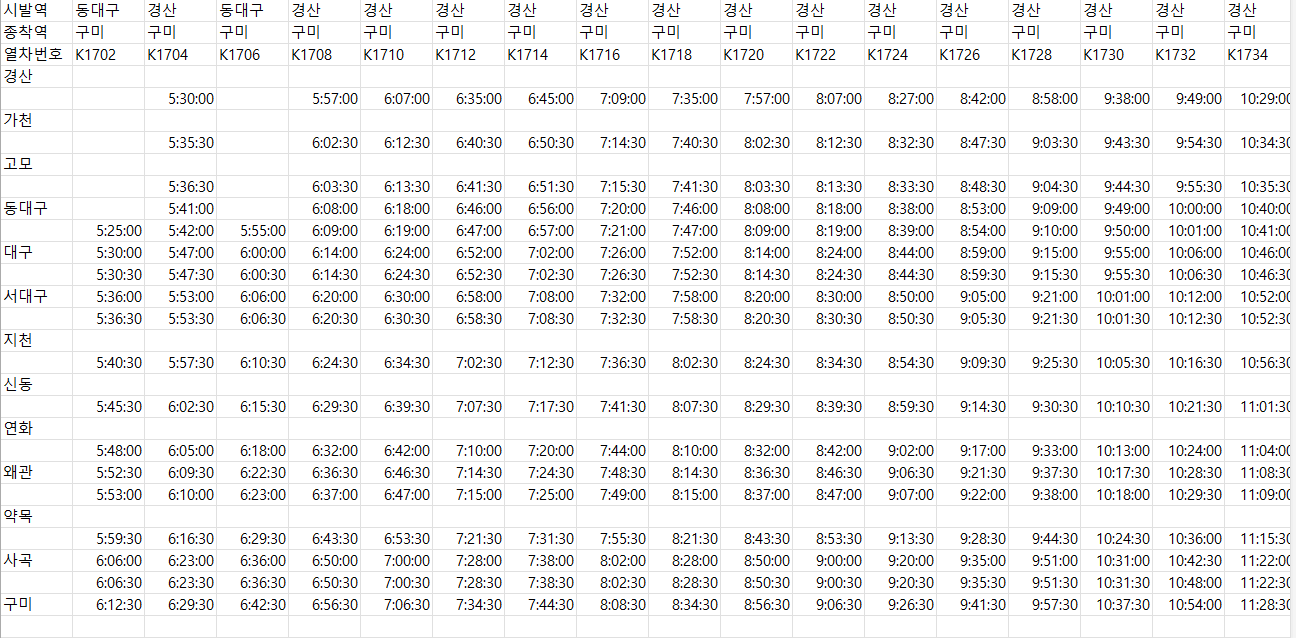Click train number cell K1702
1296x638 pixels.
(x=109, y=55)
